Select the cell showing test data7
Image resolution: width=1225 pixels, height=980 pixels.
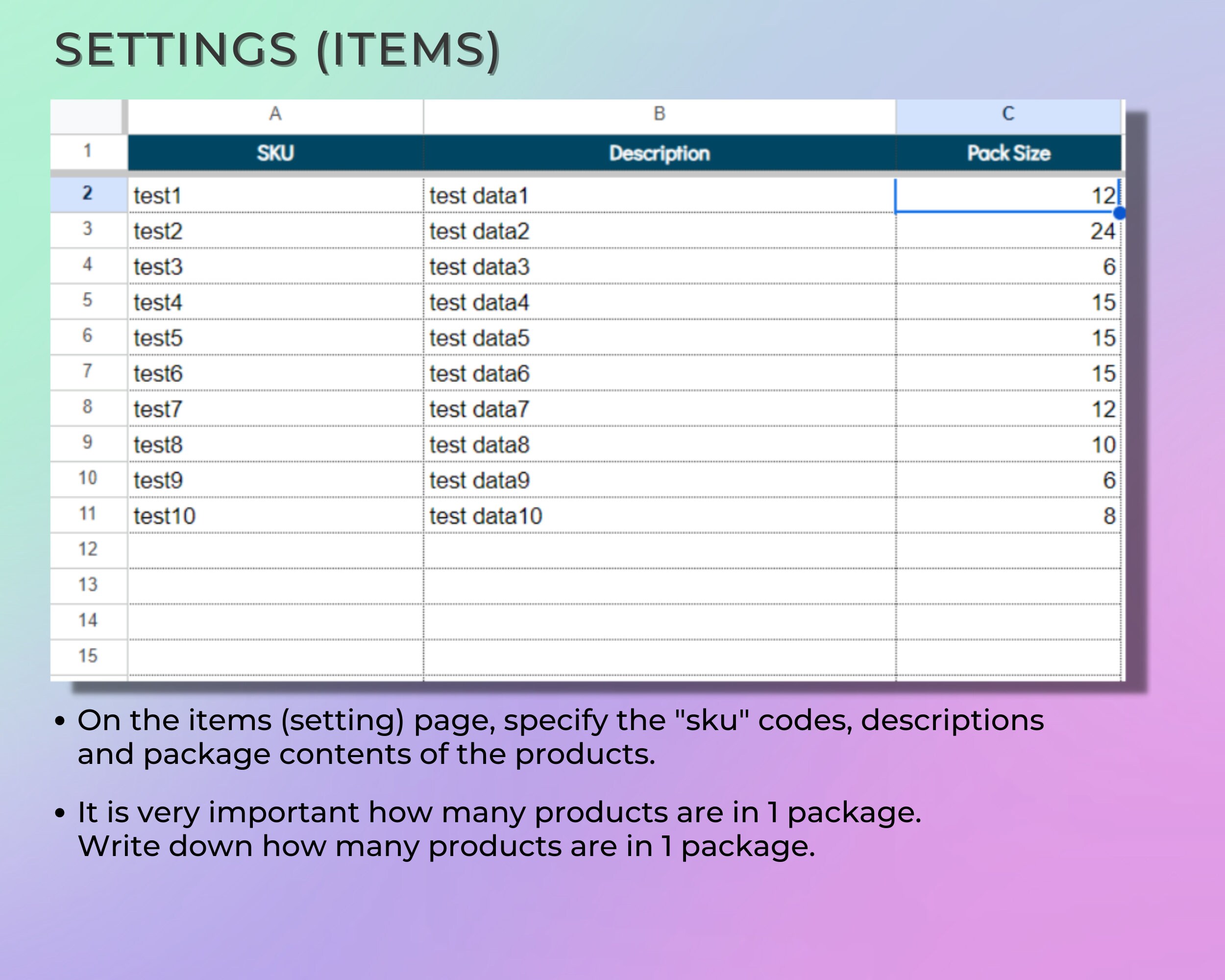pyautogui.click(x=659, y=409)
